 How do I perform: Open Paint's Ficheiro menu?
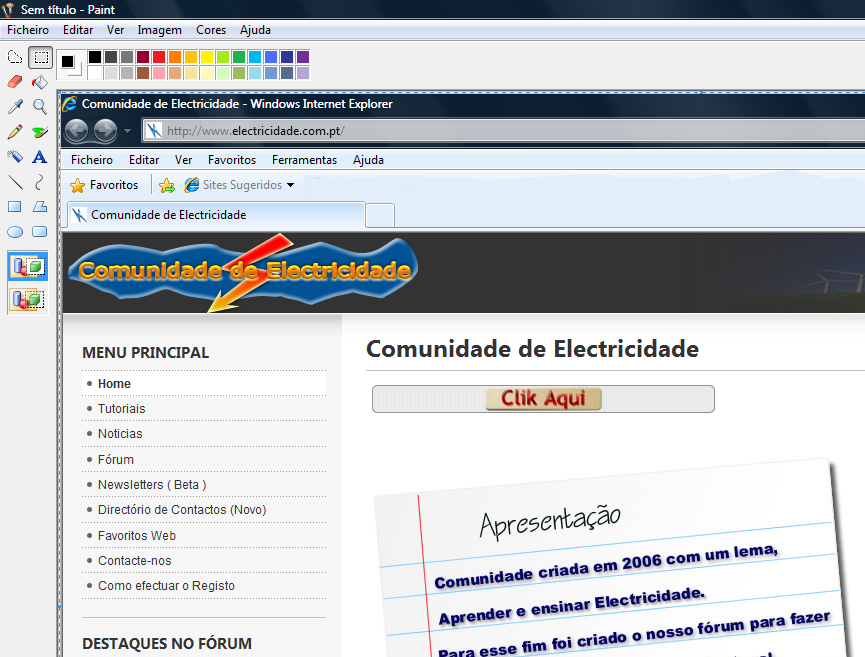tap(28, 30)
